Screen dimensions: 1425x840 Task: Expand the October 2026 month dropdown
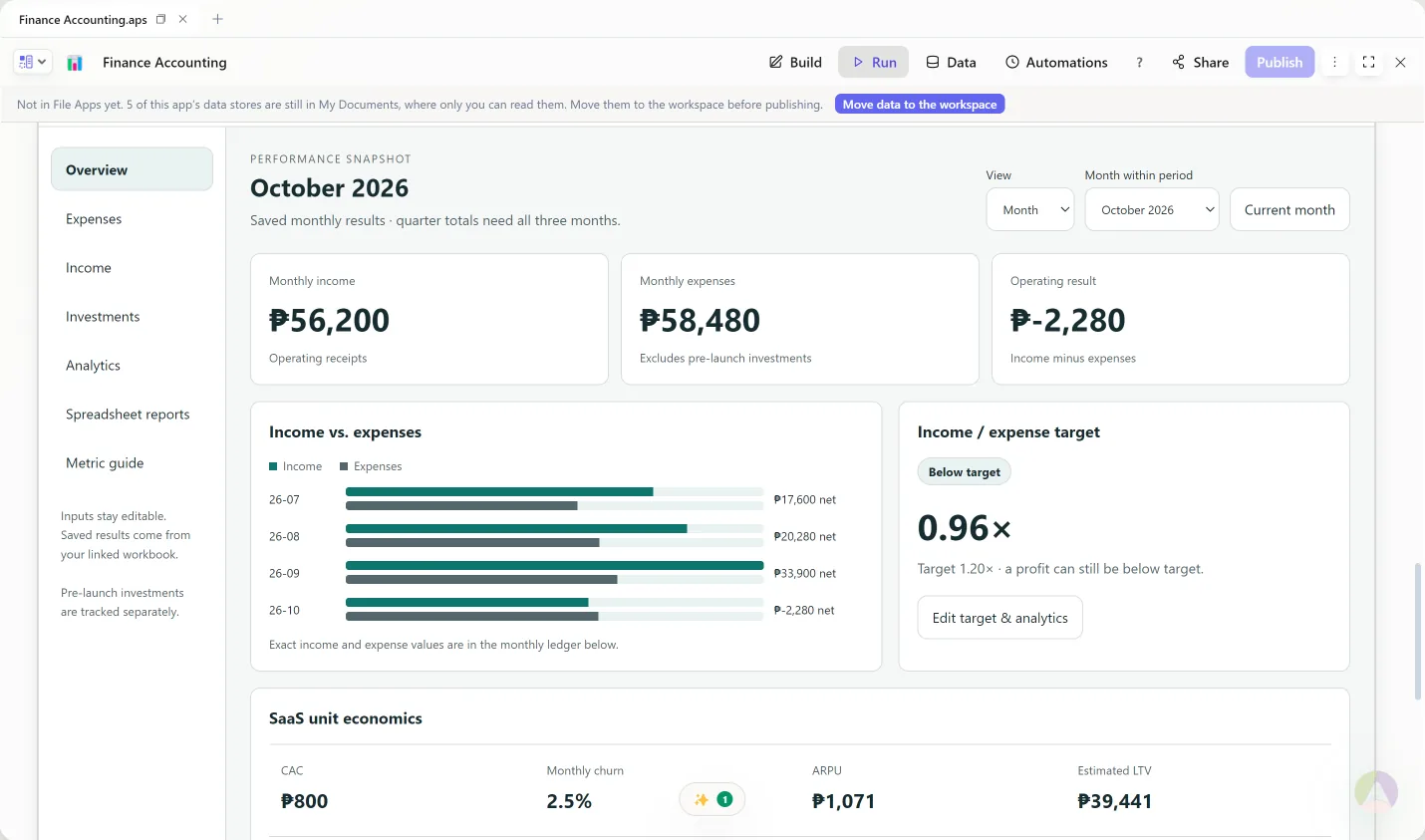click(x=1152, y=209)
